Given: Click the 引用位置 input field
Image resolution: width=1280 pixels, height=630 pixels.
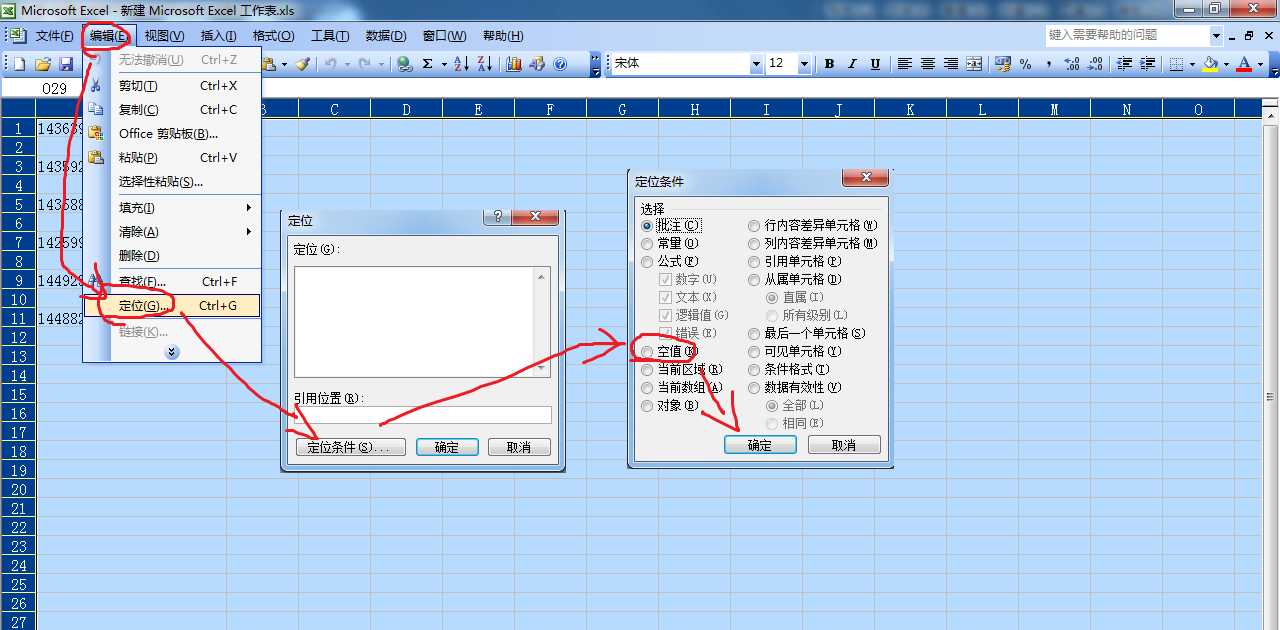Looking at the screenshot, I should (422, 415).
